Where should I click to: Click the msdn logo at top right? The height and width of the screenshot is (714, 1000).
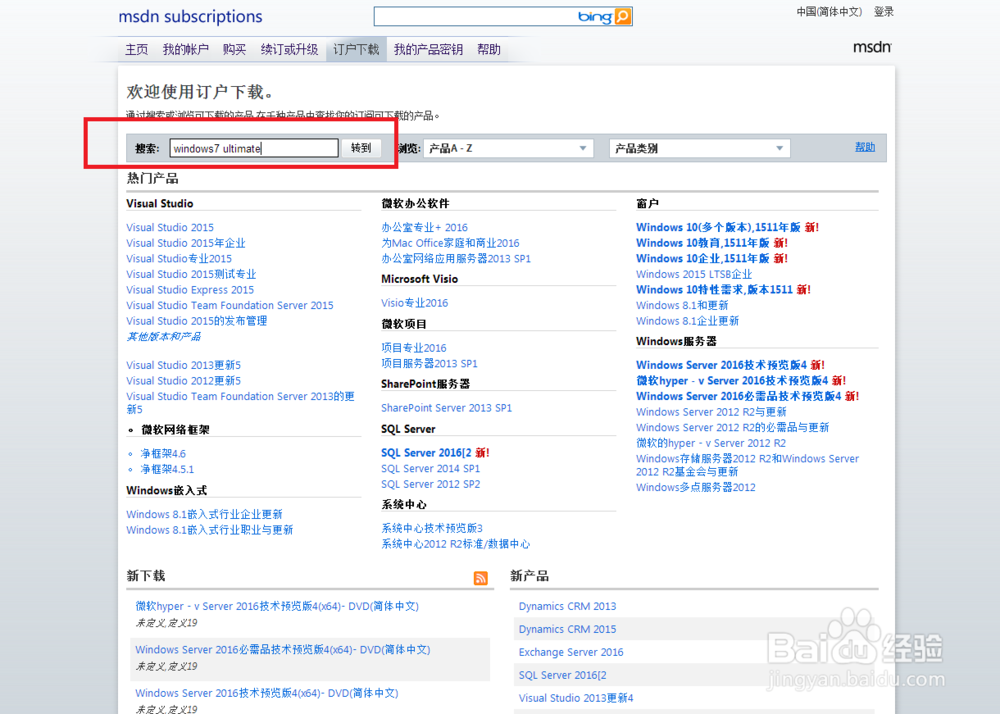point(872,47)
